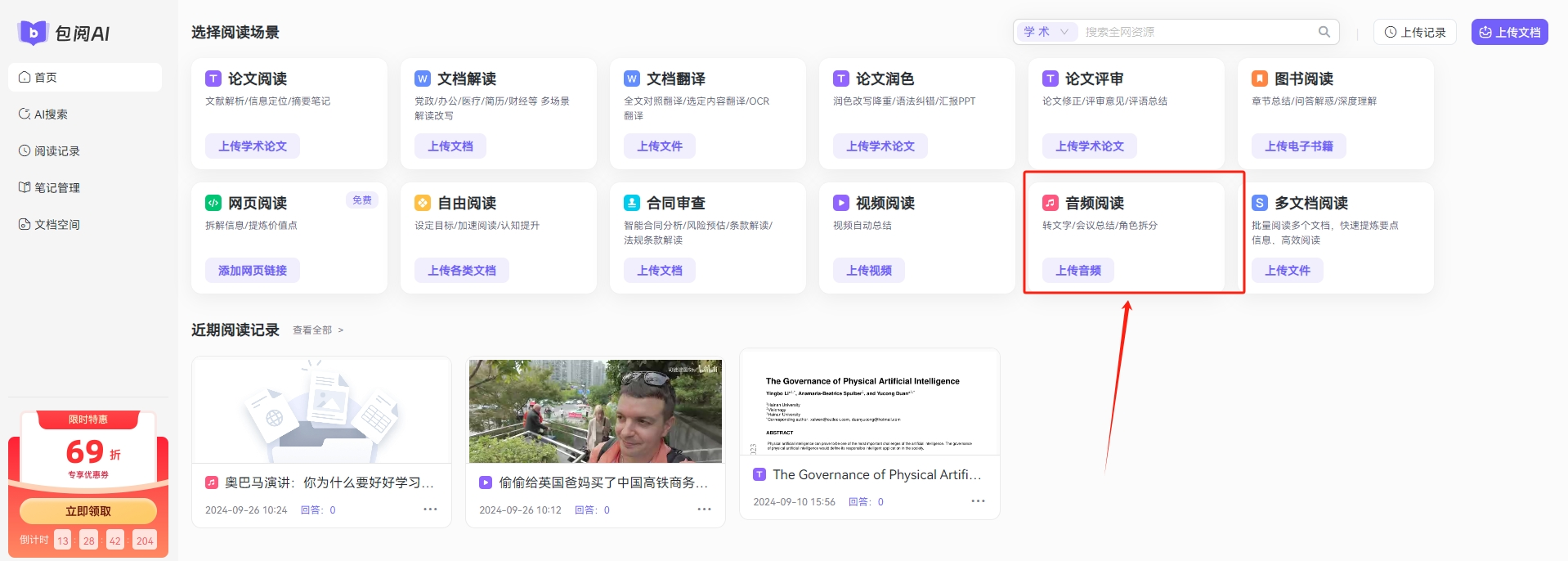1568x561 pixels.
Task: Click the 论文润色 card icon
Action: coord(841,79)
